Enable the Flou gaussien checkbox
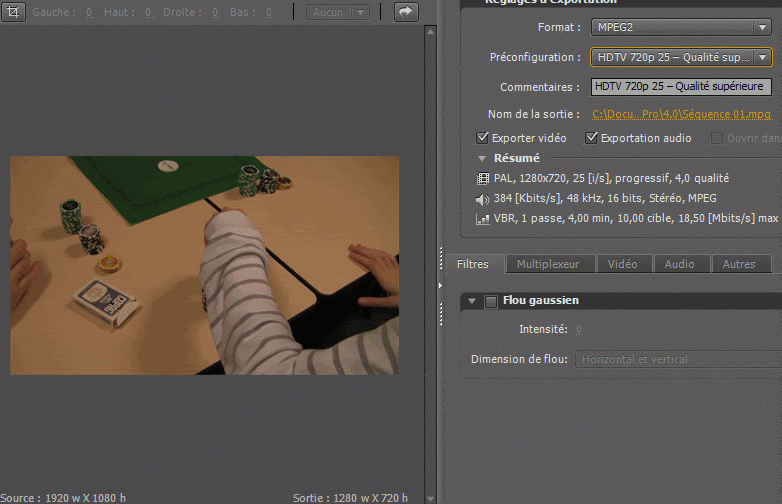 coord(491,301)
